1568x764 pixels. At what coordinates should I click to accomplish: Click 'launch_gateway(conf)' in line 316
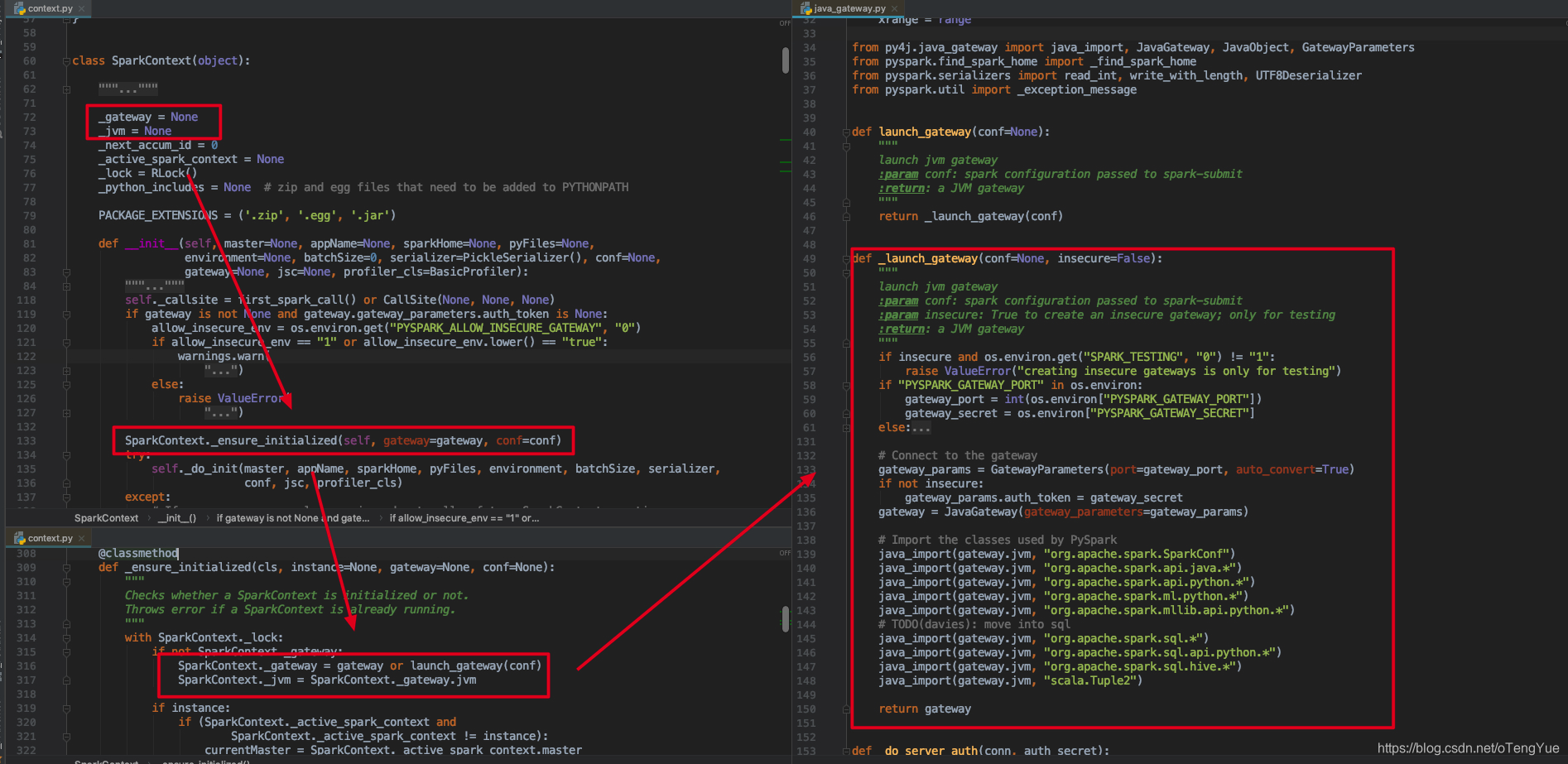(476, 666)
